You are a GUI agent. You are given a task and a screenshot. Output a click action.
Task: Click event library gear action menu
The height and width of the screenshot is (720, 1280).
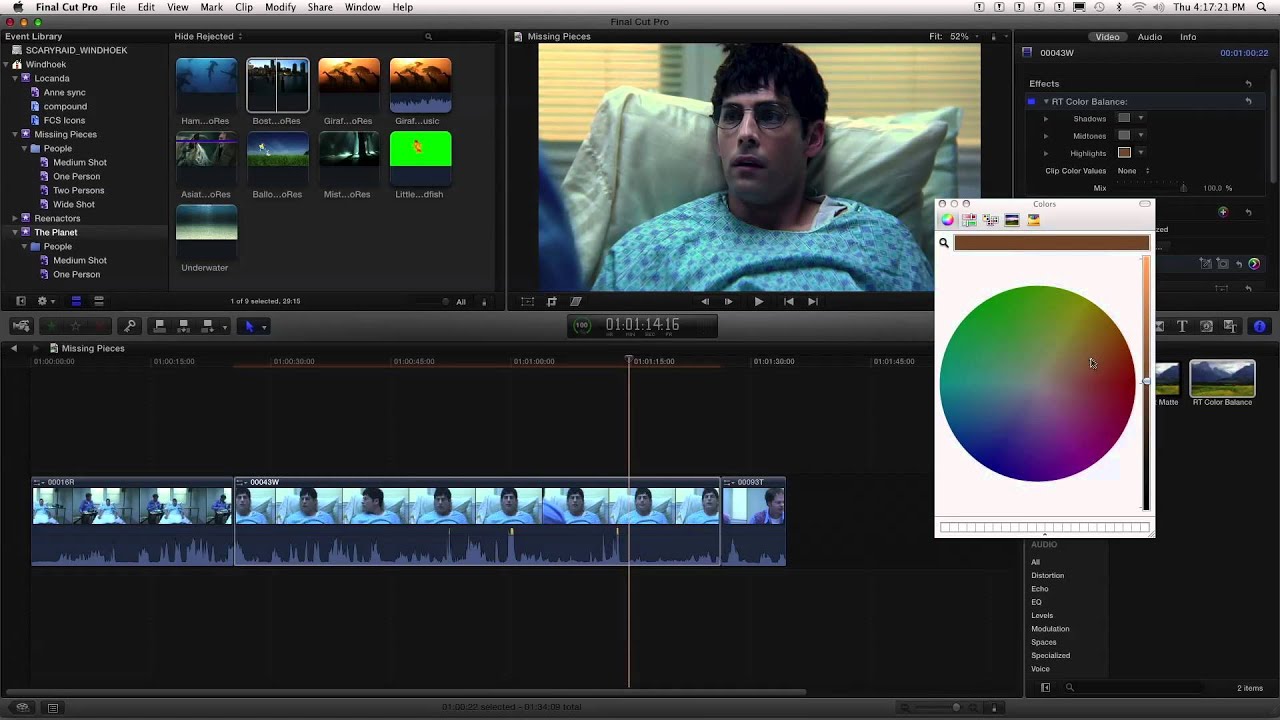(44, 301)
